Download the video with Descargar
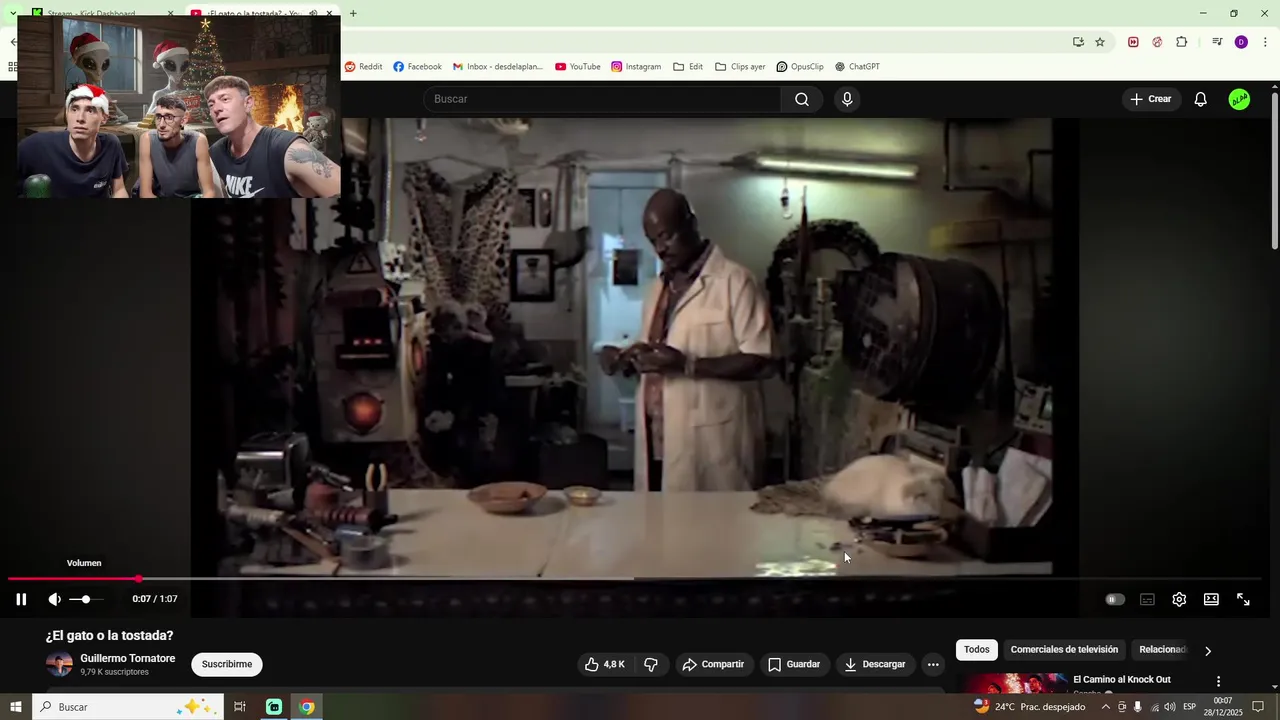This screenshot has height=720, width=1280. [875, 664]
